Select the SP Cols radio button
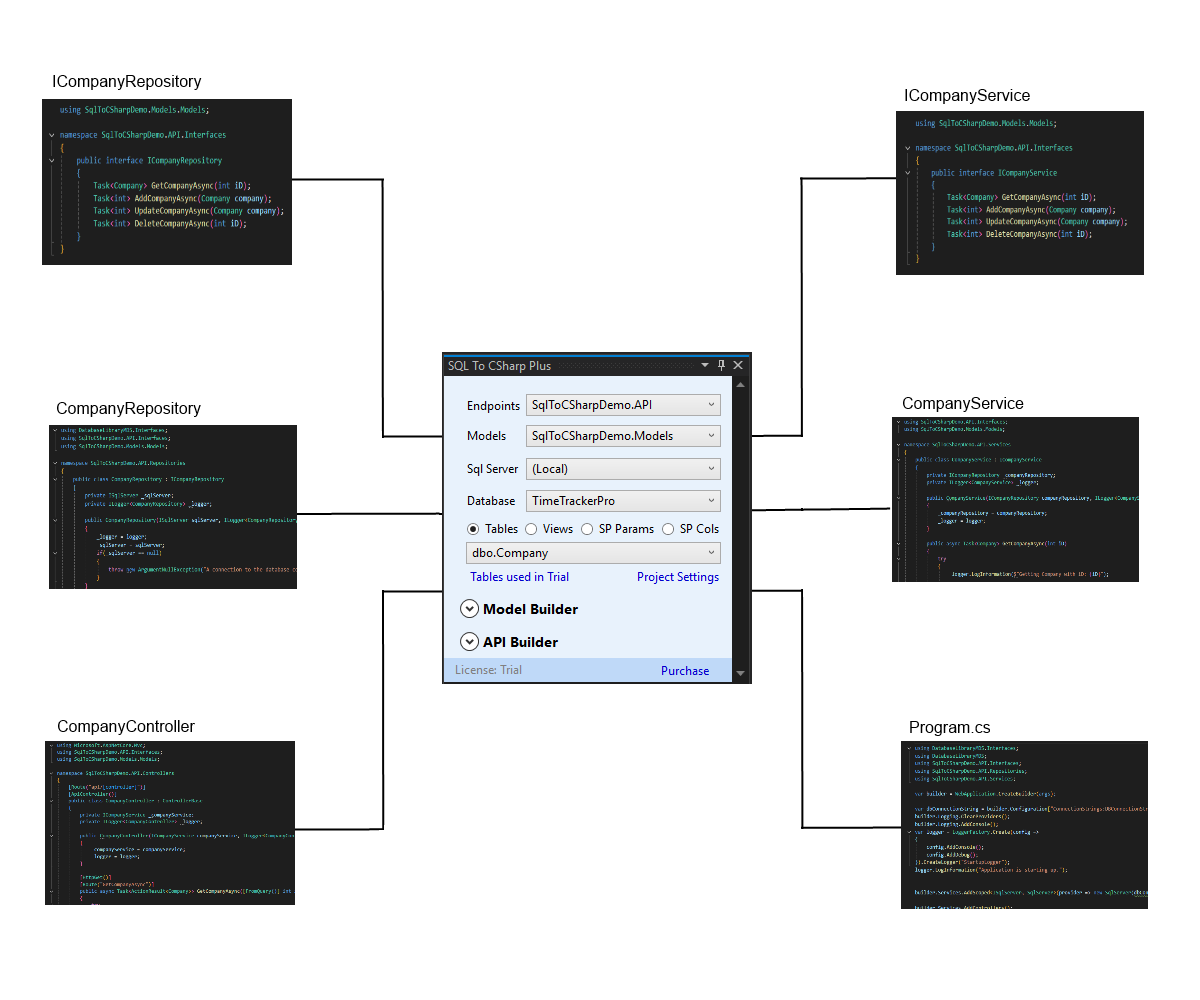This screenshot has height=1000, width=1200. 668,529
